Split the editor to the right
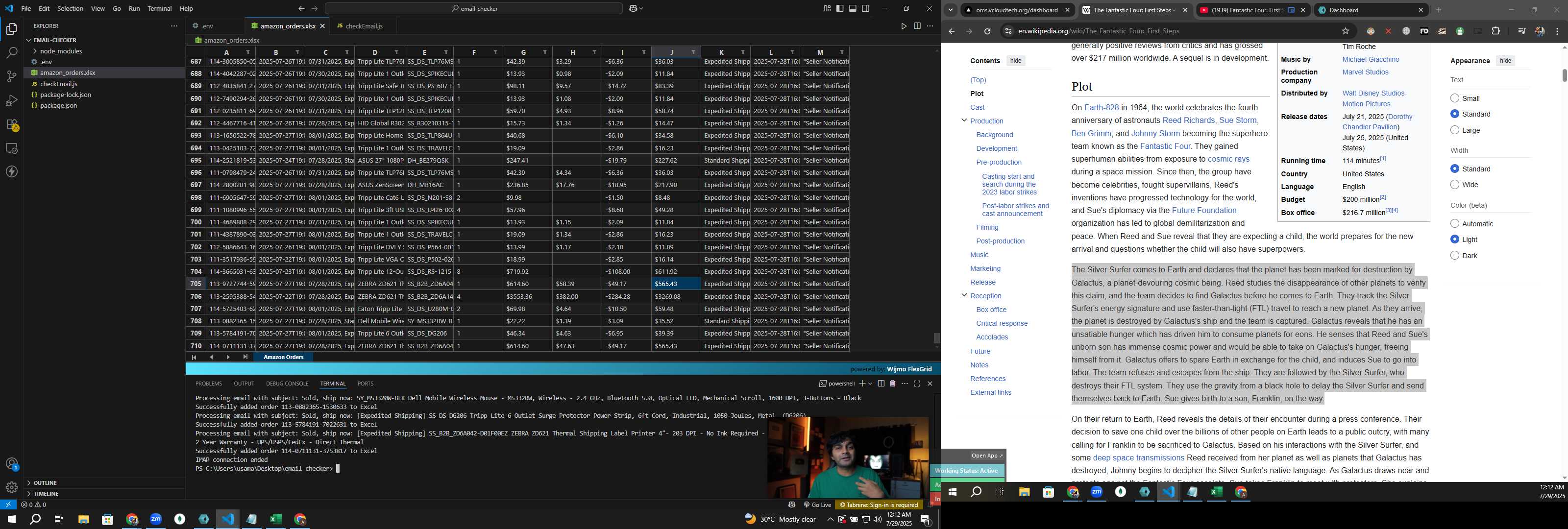This screenshot has height=529, width=1568. pos(917,26)
